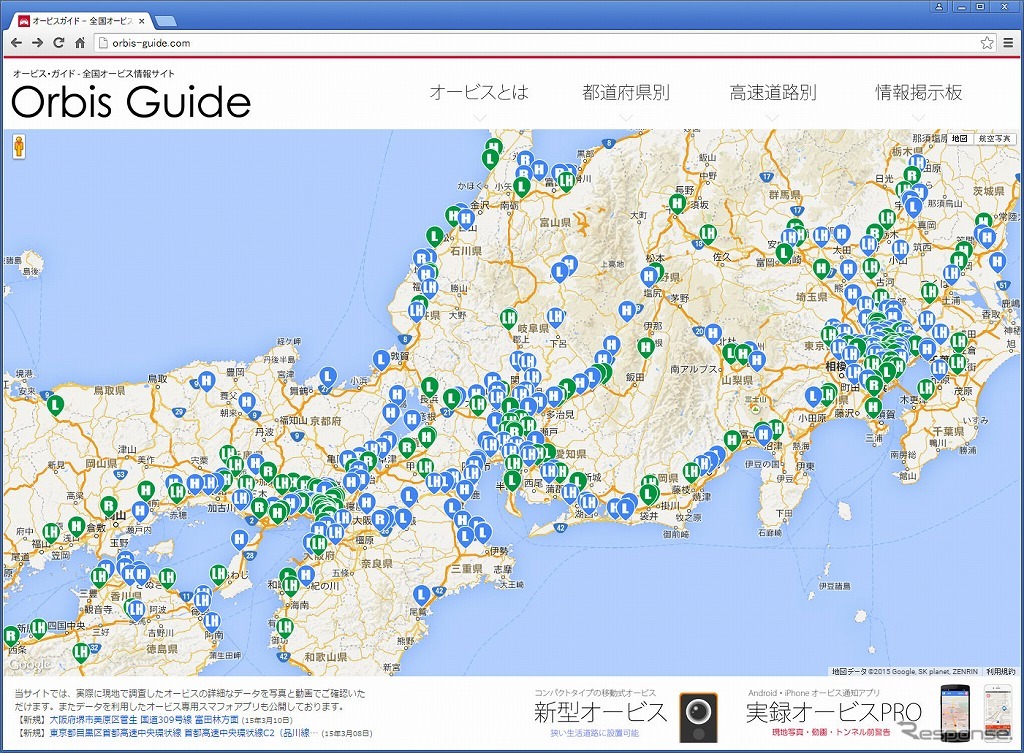The height and width of the screenshot is (753, 1024).
Task: Expand the 情報掲示板 navigation menu
Action: pos(919,93)
